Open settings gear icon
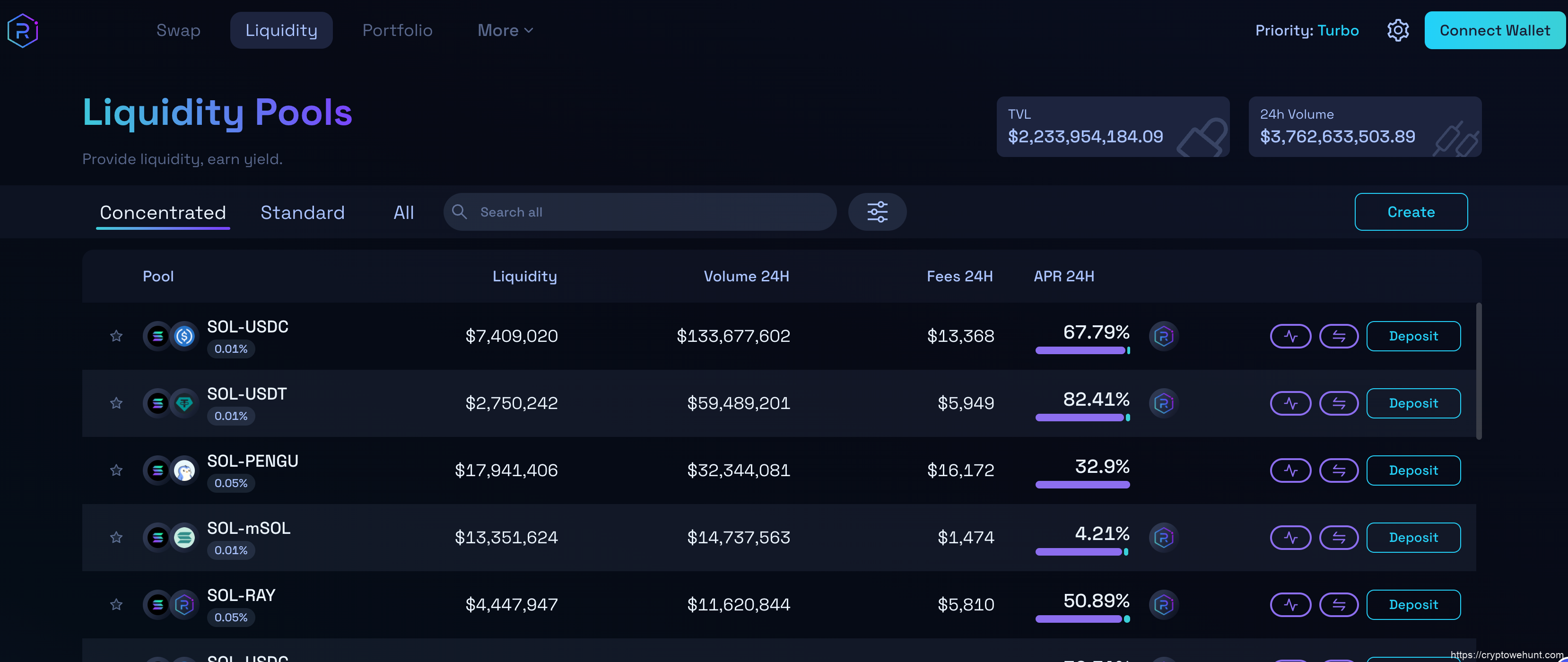The image size is (1568, 662). click(1398, 30)
